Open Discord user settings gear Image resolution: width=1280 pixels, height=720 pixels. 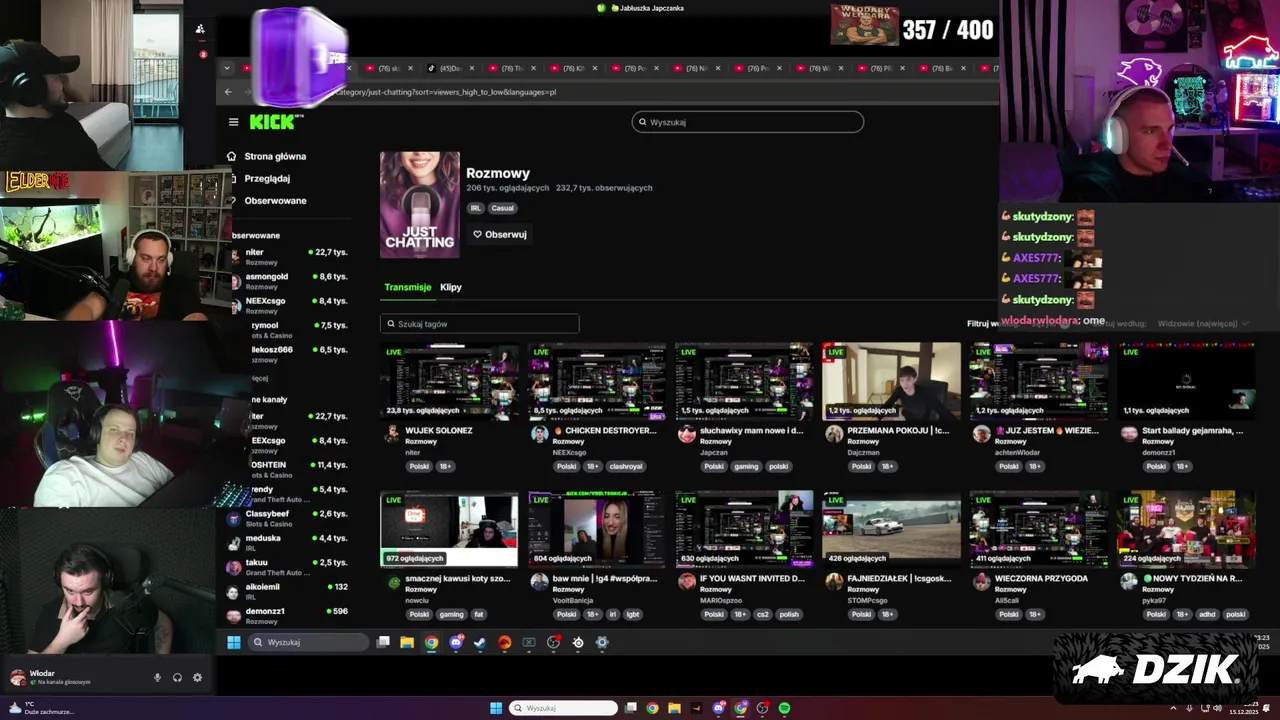(x=197, y=677)
